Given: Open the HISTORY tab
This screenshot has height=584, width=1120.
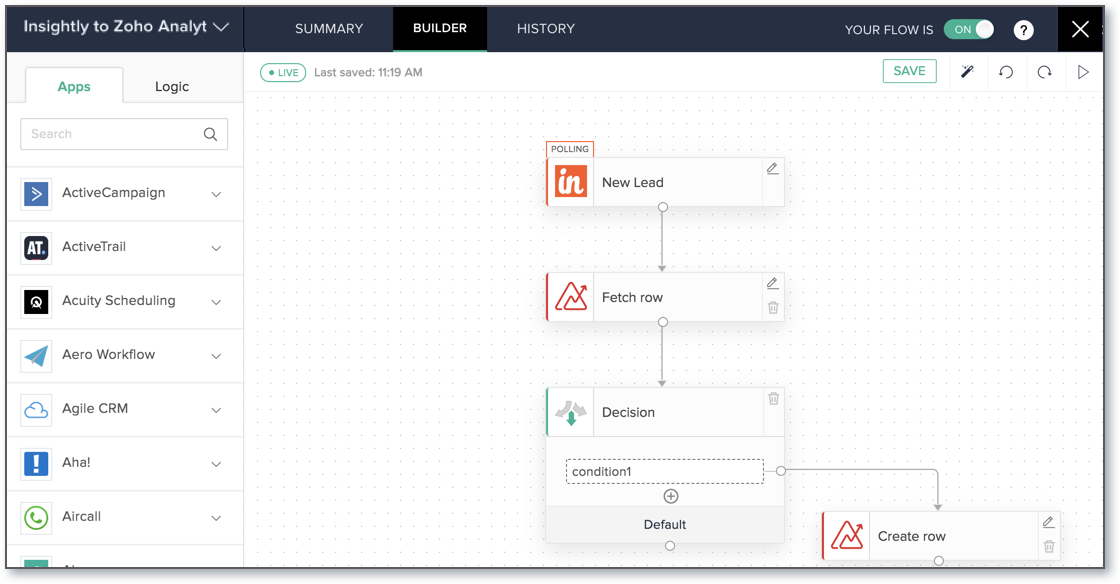Looking at the screenshot, I should pyautogui.click(x=546, y=29).
